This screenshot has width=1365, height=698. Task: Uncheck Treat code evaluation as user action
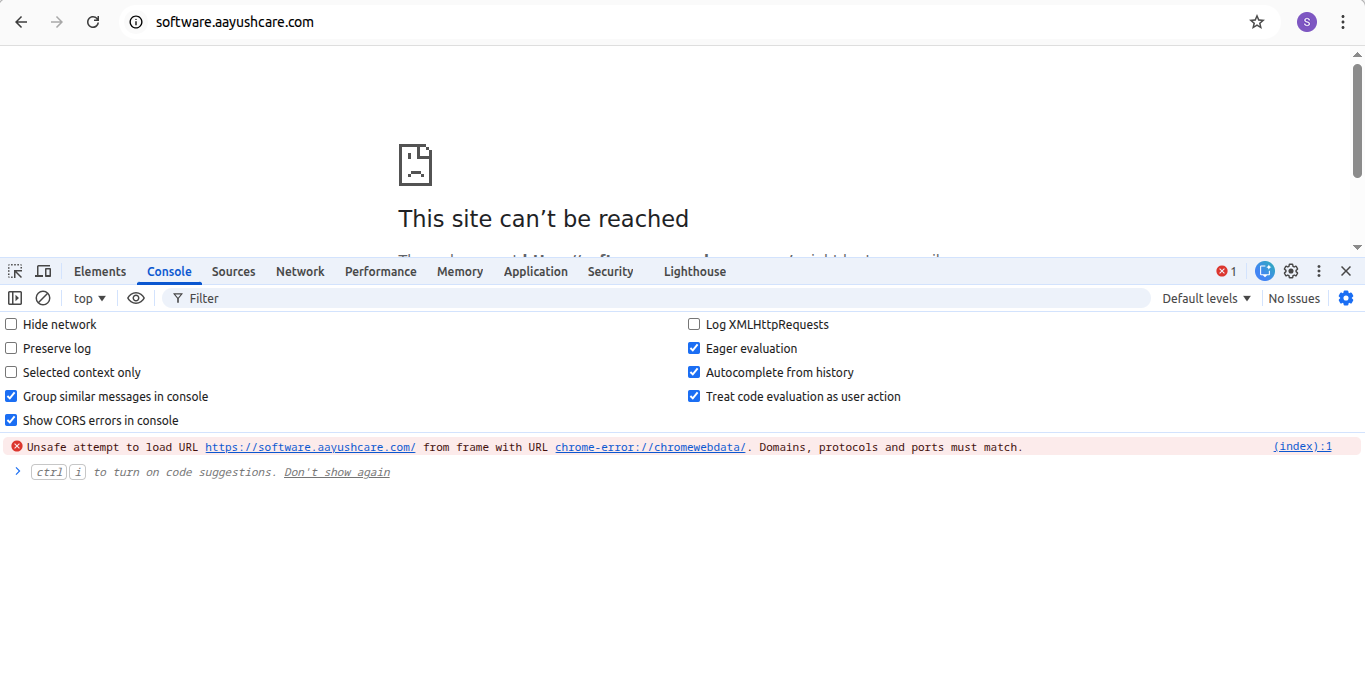click(694, 396)
